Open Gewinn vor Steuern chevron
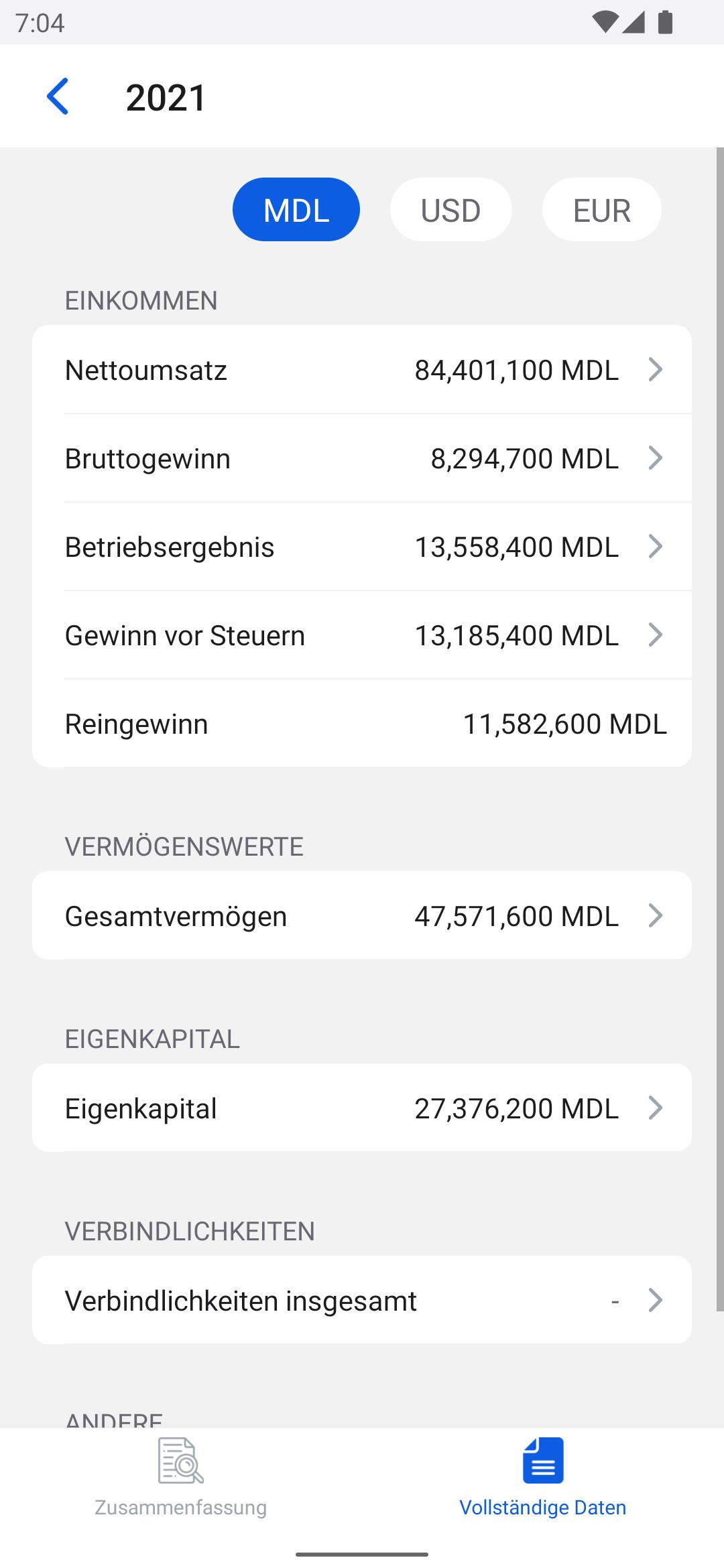This screenshot has width=724, height=1568. [x=656, y=635]
